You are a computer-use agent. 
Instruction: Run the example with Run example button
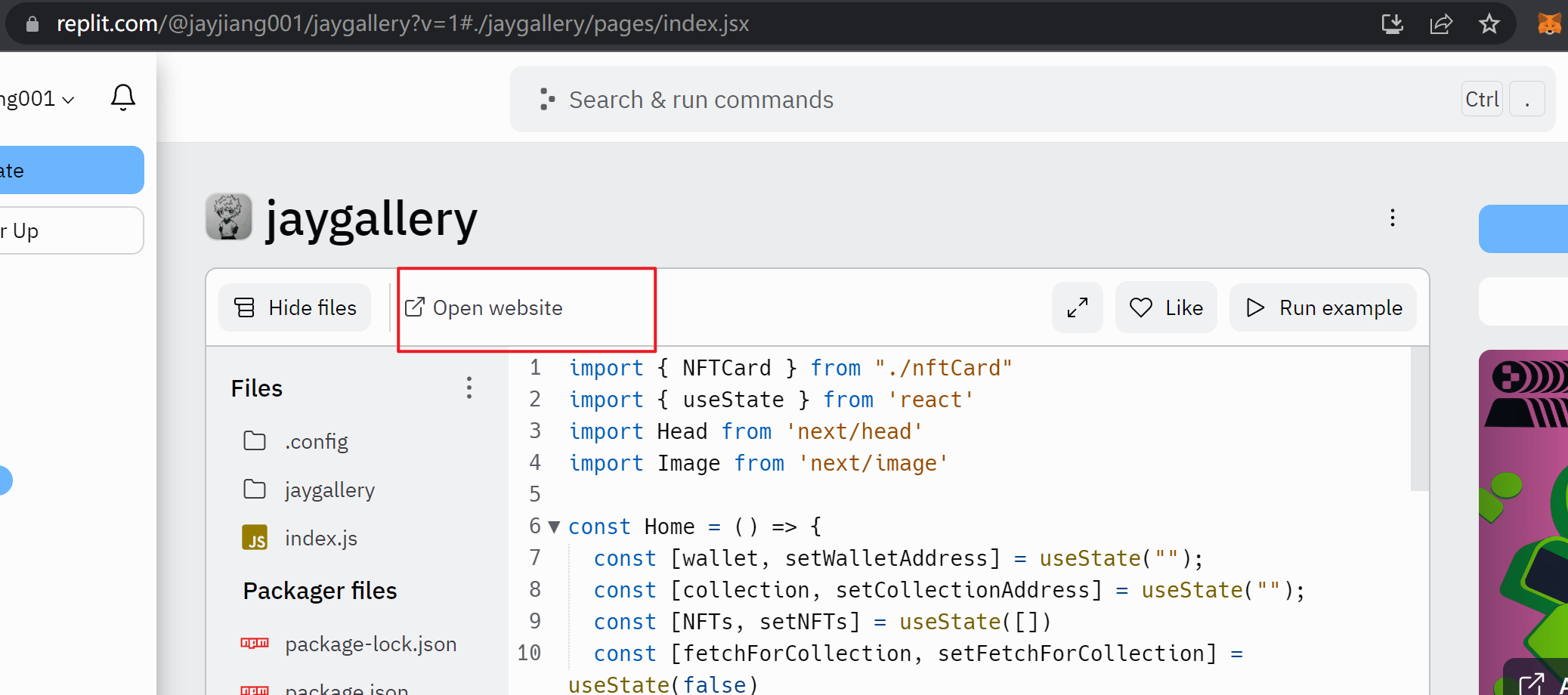[1323, 307]
